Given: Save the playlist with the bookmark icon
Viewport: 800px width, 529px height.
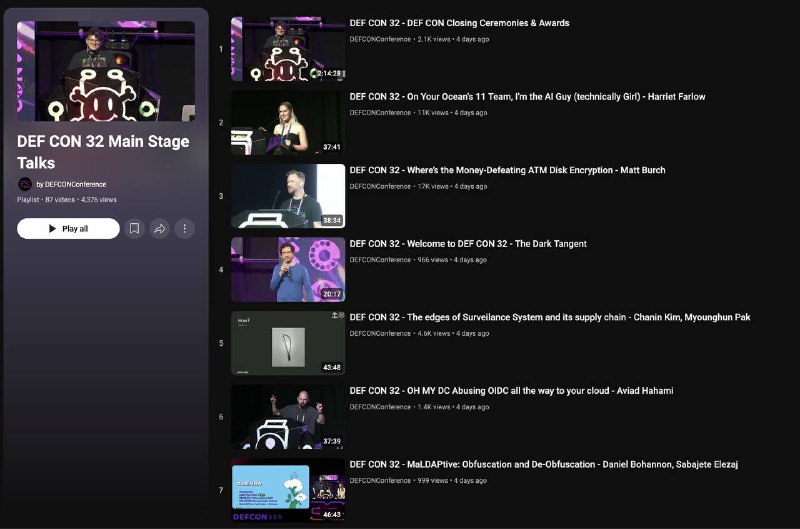Looking at the screenshot, I should pos(134,229).
